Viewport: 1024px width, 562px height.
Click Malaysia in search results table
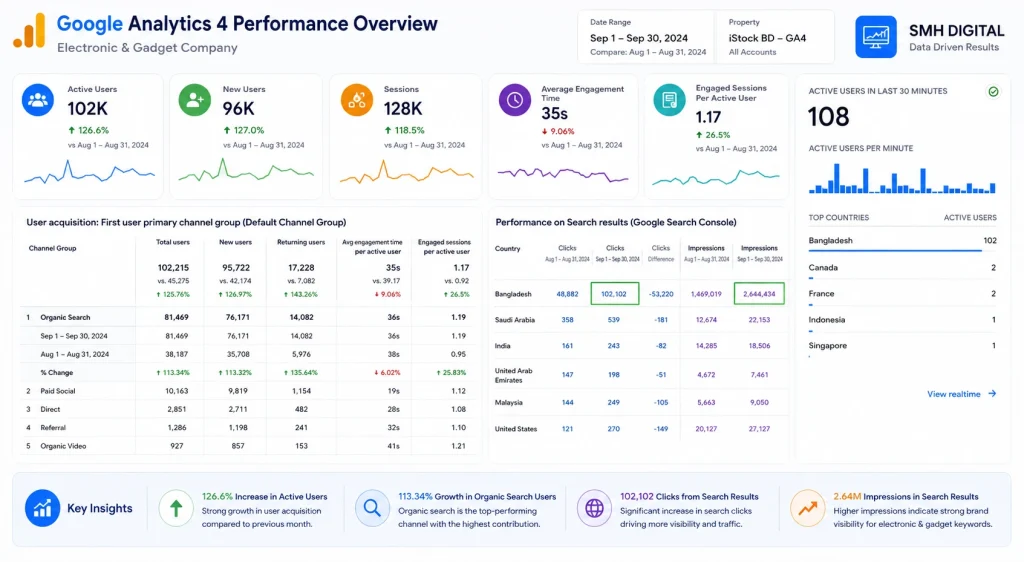coord(509,403)
